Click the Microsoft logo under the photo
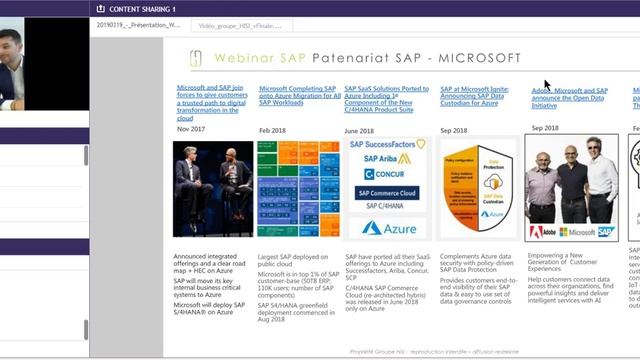The image size is (640, 360). tap(577, 232)
